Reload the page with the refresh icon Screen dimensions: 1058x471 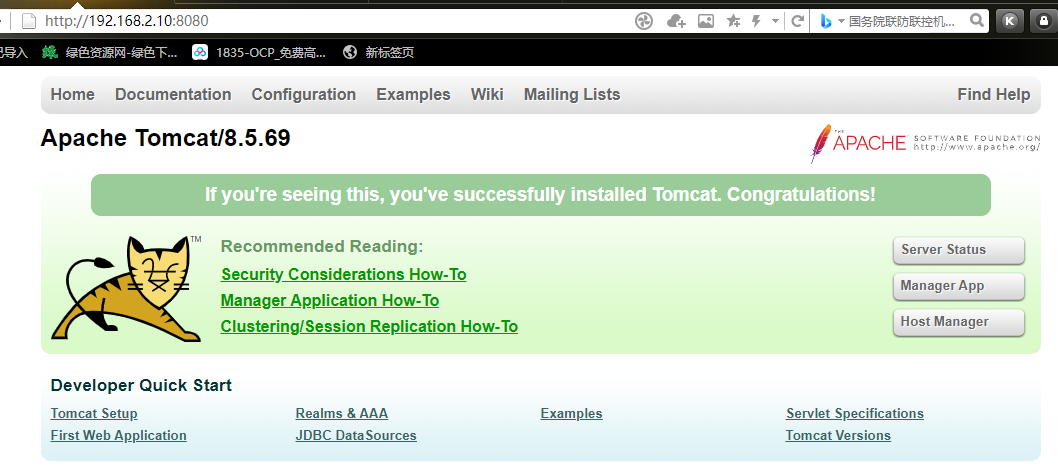point(797,22)
